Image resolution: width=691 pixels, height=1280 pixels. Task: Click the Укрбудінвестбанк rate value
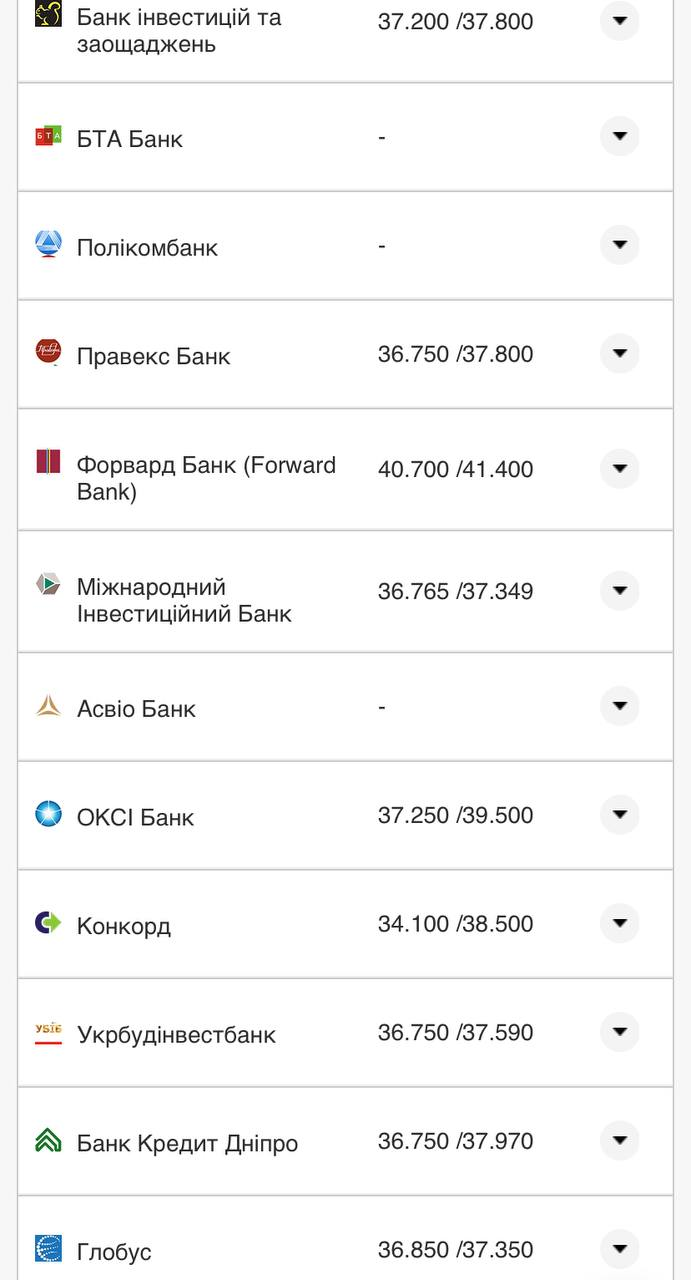point(453,1032)
